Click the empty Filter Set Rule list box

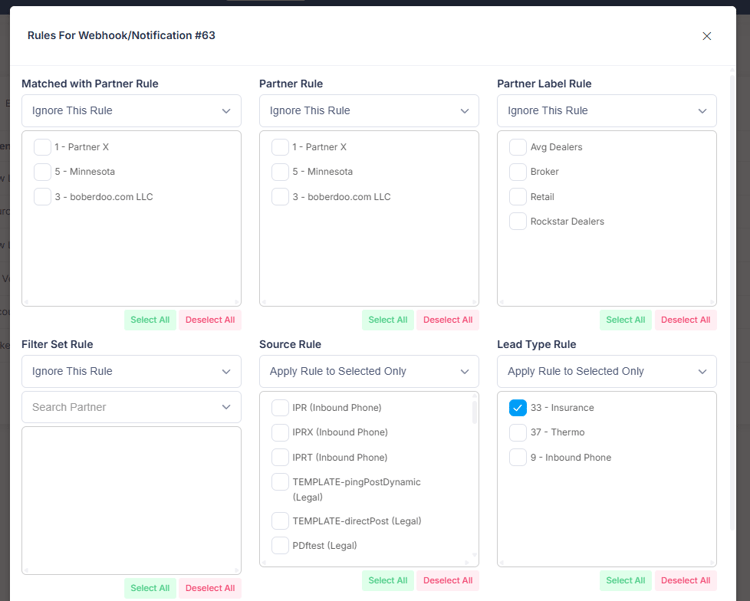(131, 500)
